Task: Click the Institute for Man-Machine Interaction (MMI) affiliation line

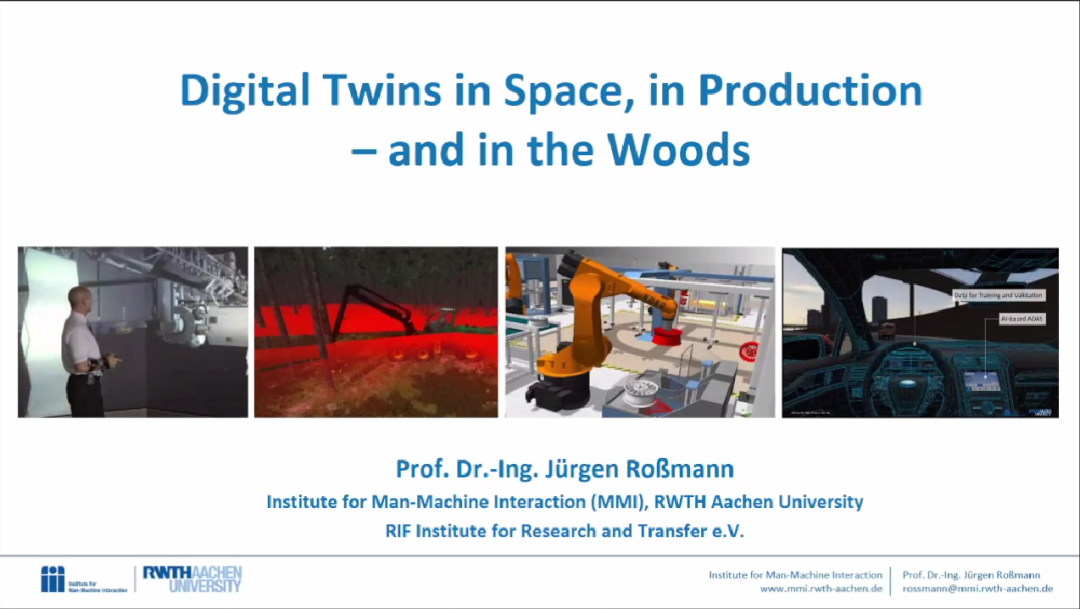Action: (565, 502)
